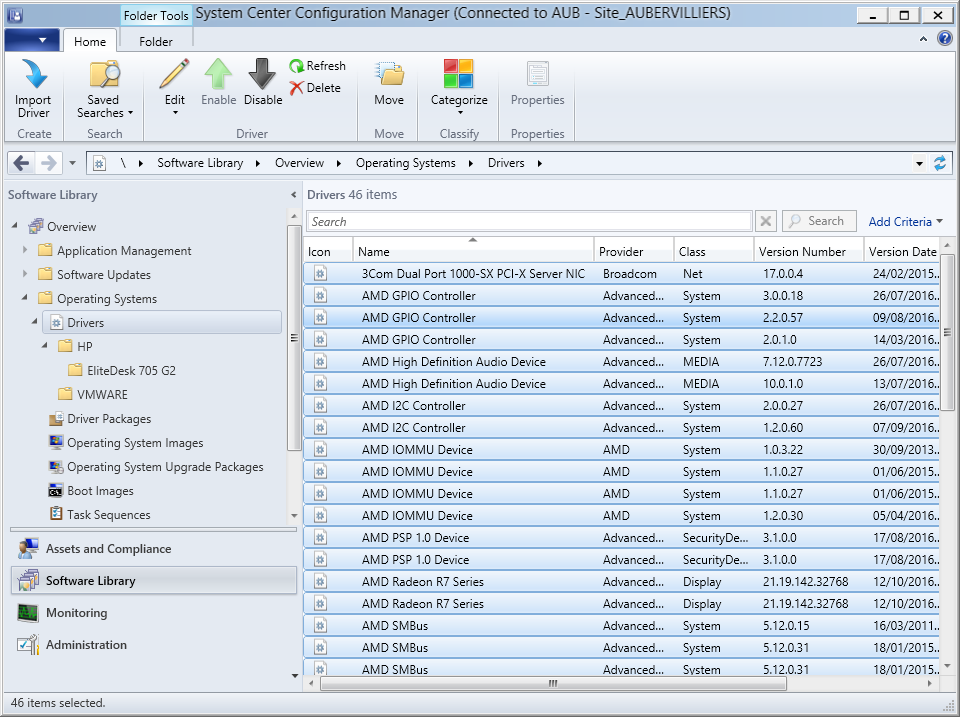Select AMD I2C Controller version 1.2.0.60
Image resolution: width=960 pixels, height=717 pixels.
pyautogui.click(x=622, y=427)
